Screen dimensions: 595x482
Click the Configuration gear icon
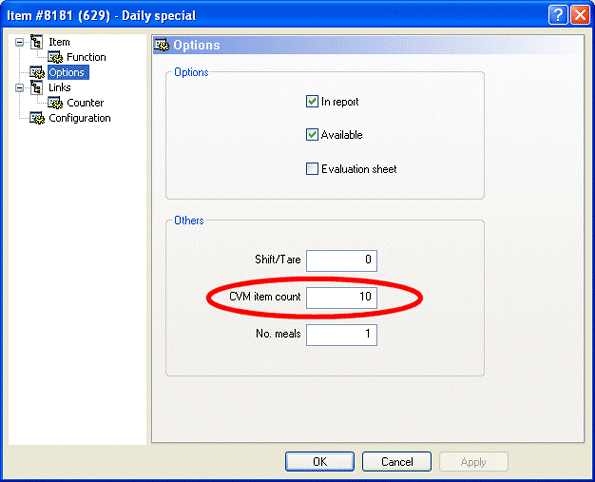[37, 118]
